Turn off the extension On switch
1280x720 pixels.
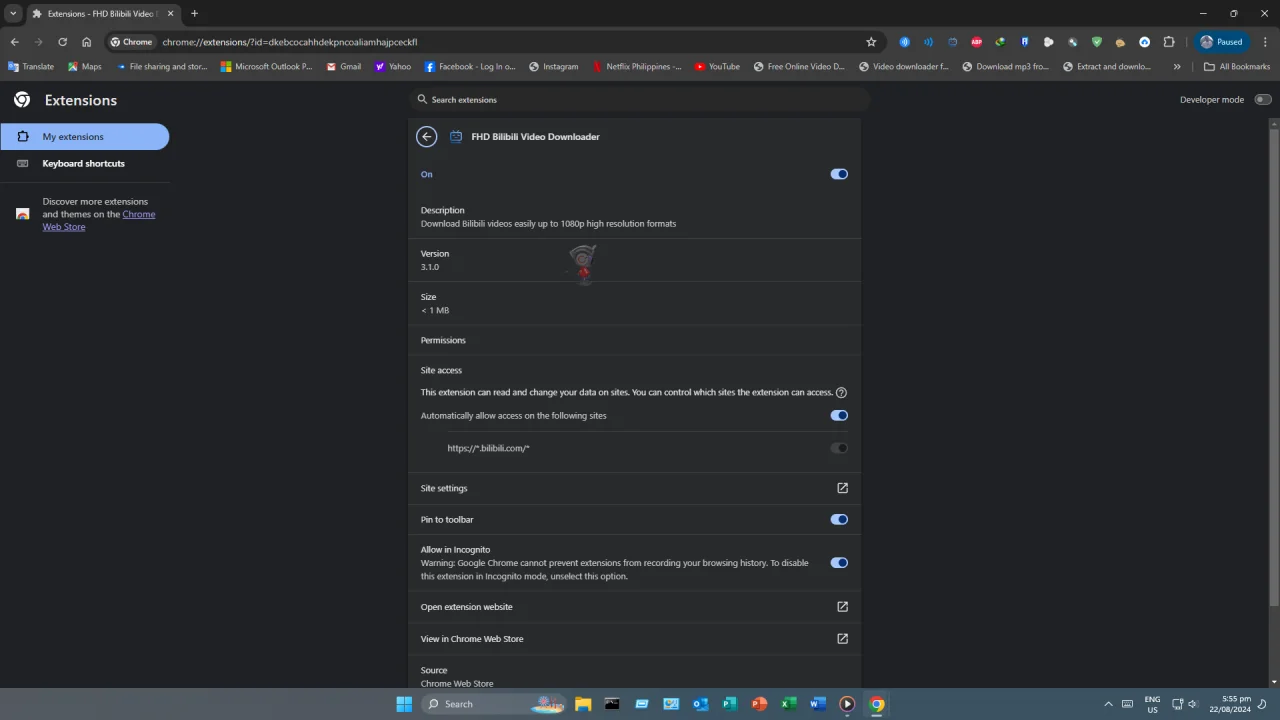(839, 174)
